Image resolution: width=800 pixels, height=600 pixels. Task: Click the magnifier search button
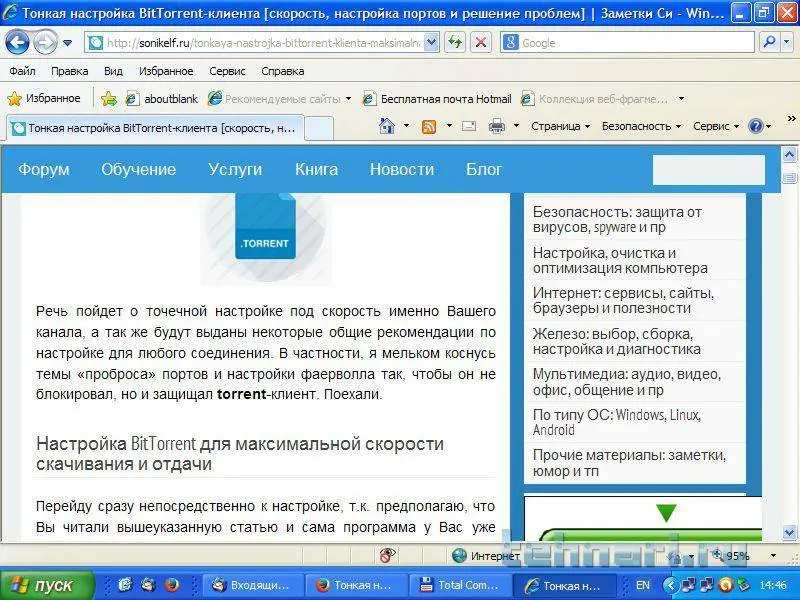(769, 43)
